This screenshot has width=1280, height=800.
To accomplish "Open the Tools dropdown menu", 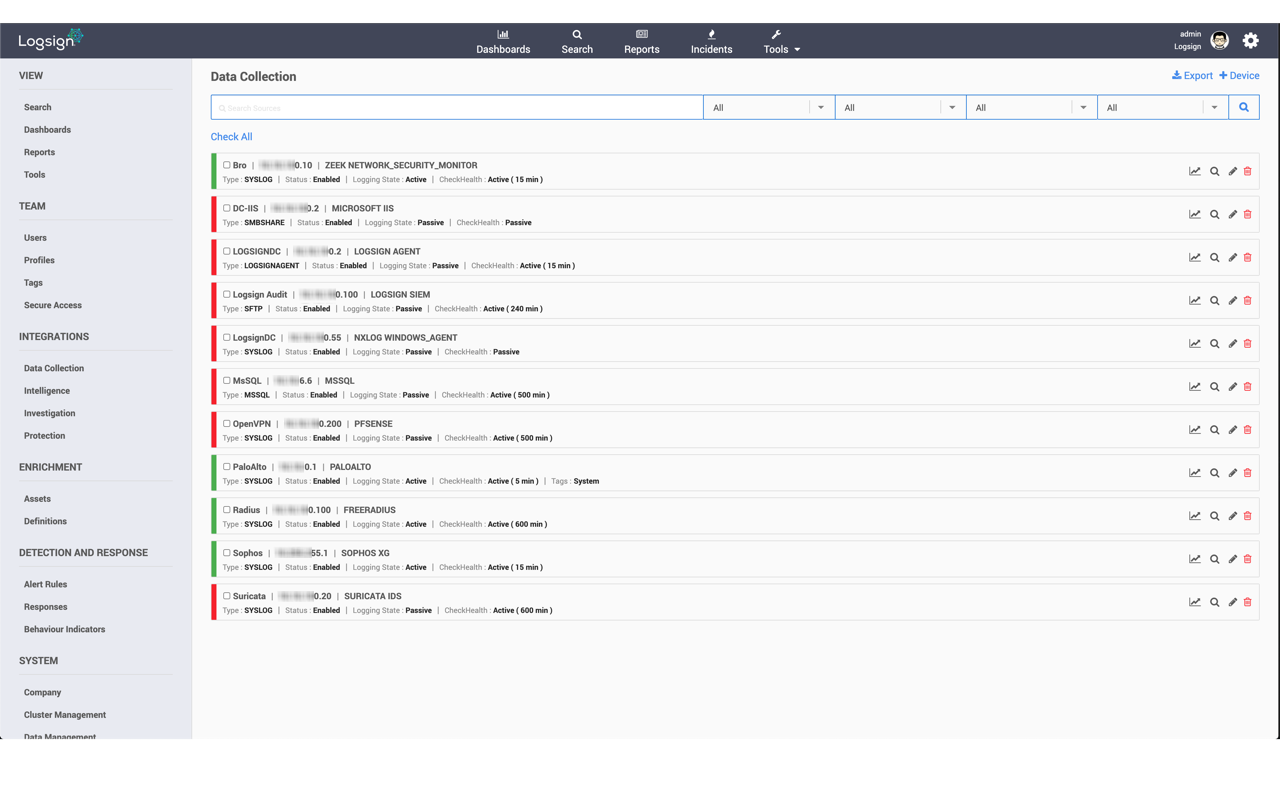I will pyautogui.click(x=782, y=41).
